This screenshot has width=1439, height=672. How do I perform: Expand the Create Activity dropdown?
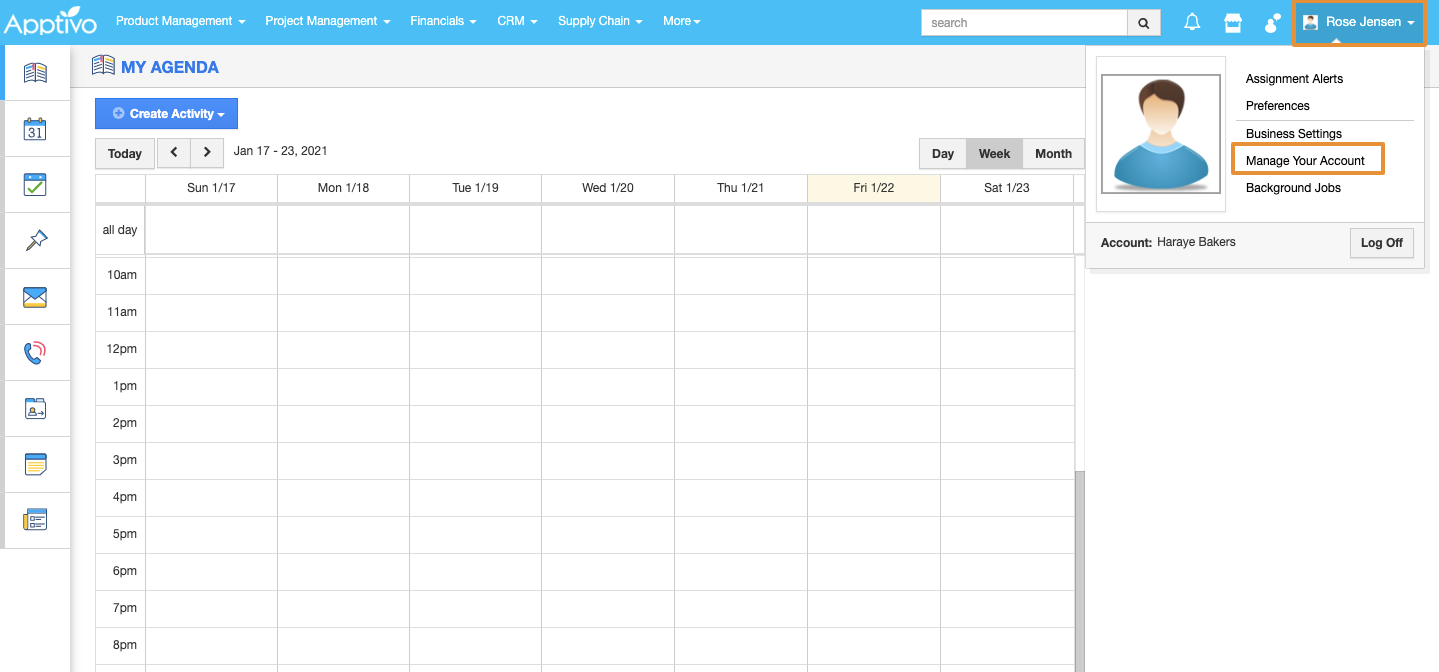[x=166, y=114]
